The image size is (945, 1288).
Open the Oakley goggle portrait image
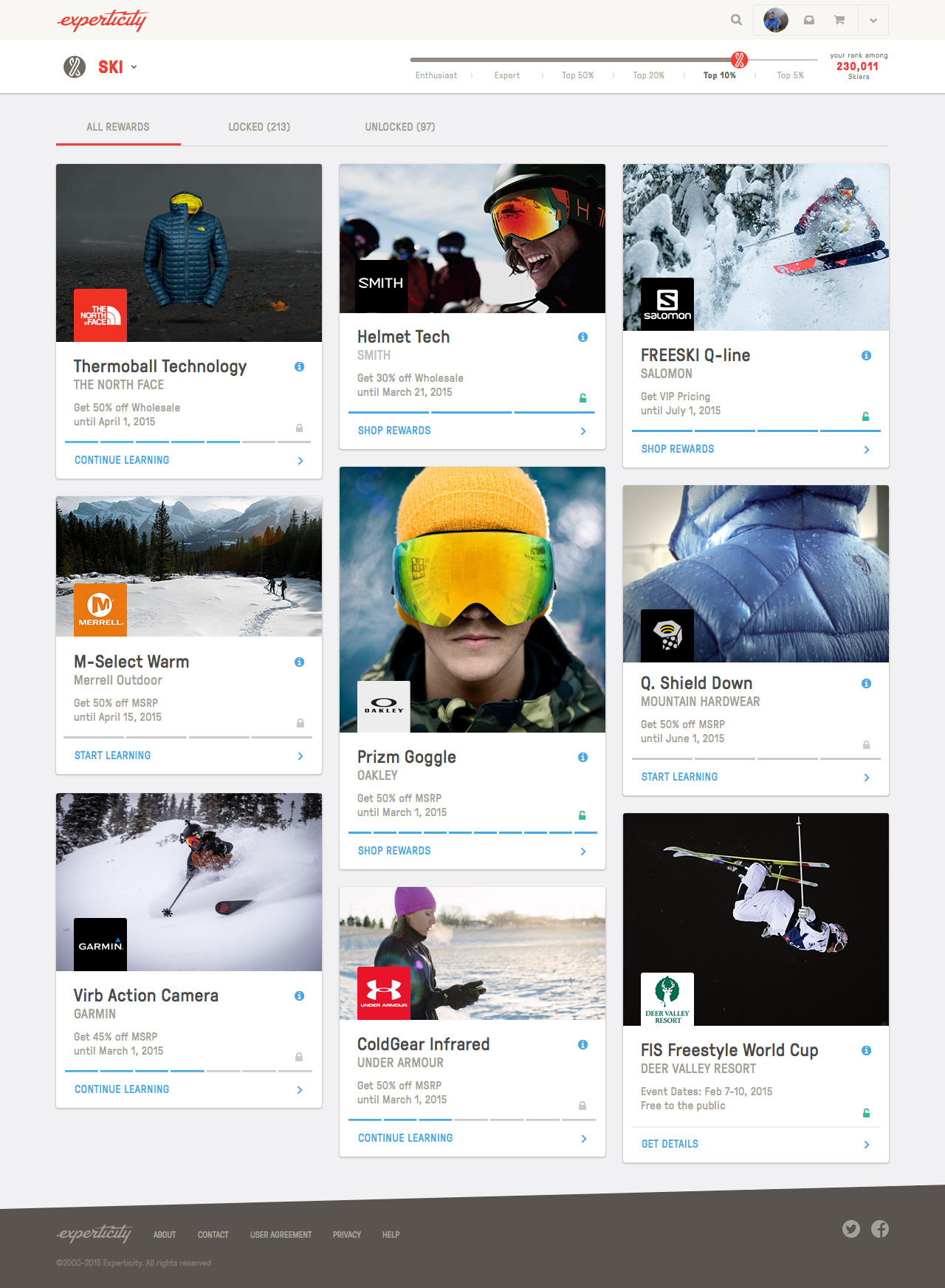pos(472,600)
